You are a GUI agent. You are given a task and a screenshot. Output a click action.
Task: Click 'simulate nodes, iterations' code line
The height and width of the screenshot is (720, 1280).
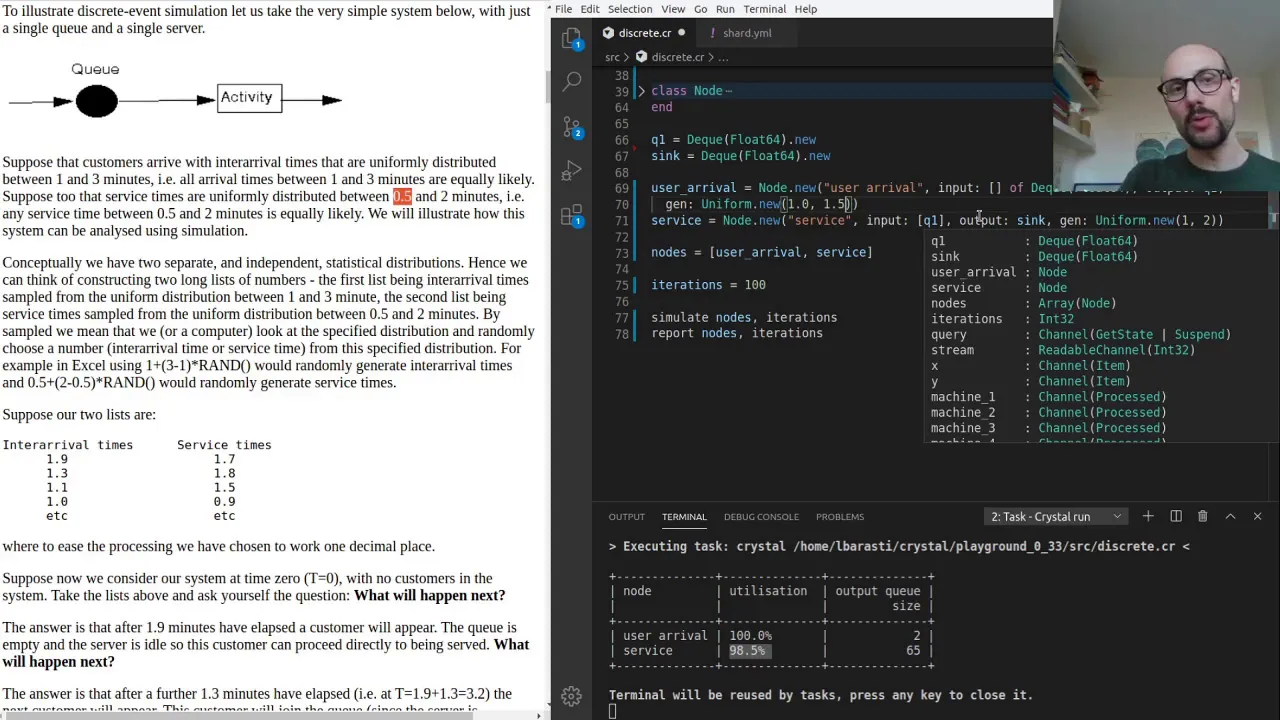tap(744, 317)
